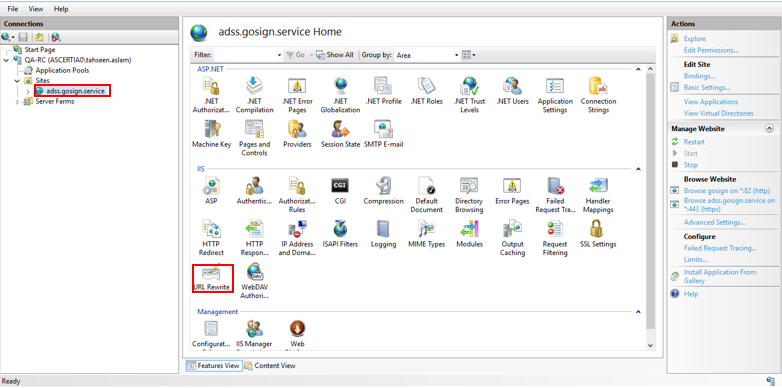Viewport: 782px width, 388px height.
Task: Open the Application Settings feature
Action: (555, 95)
